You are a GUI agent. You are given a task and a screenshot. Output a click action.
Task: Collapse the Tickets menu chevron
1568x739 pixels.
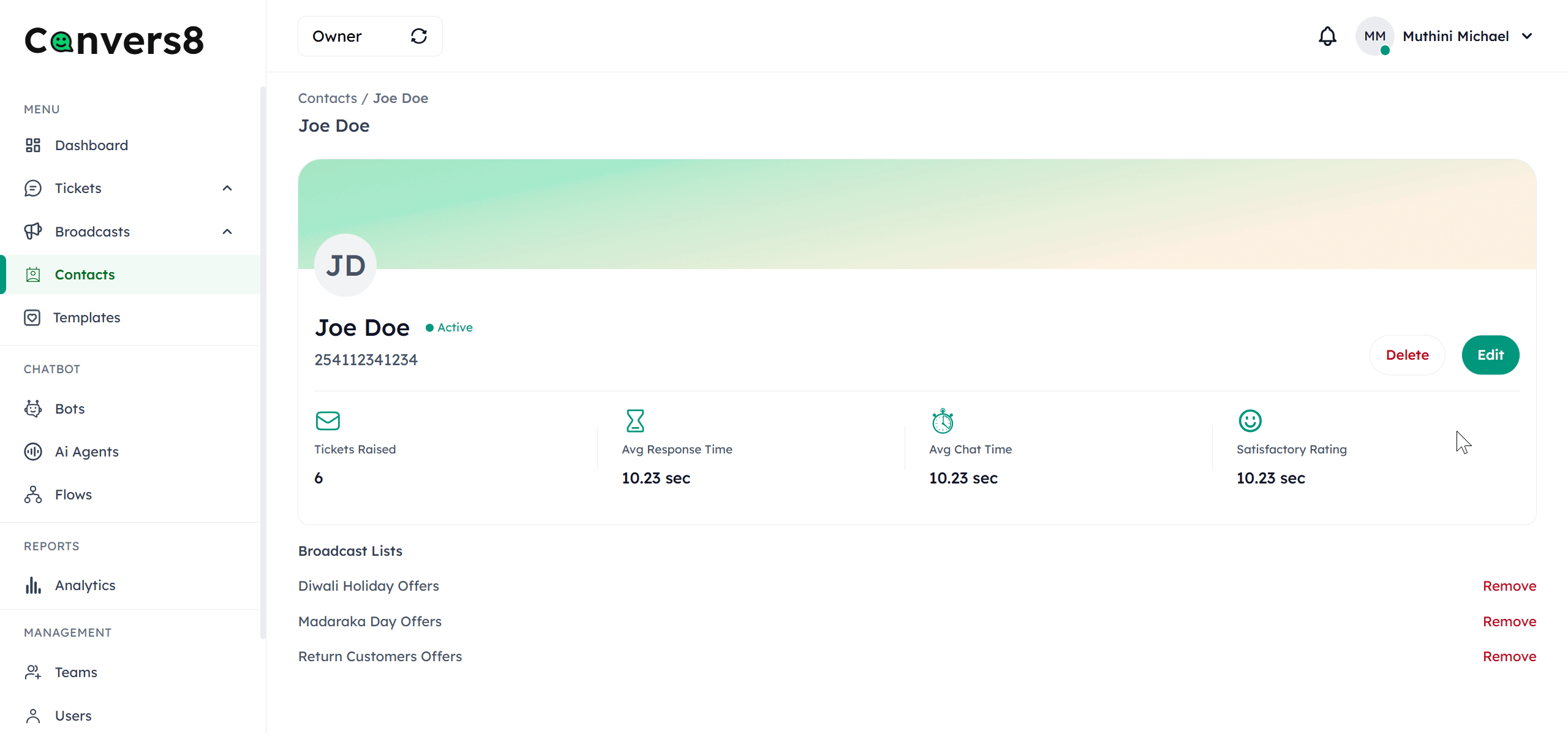[227, 188]
